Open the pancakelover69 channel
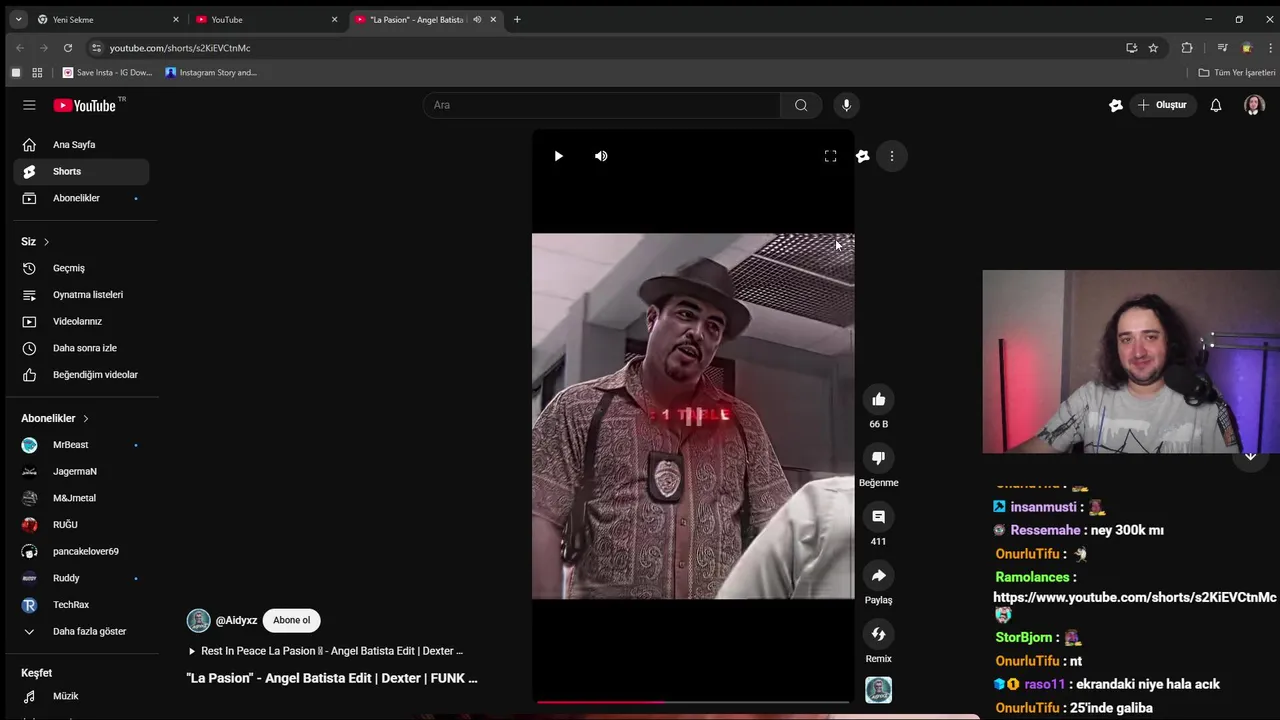 [x=82, y=551]
